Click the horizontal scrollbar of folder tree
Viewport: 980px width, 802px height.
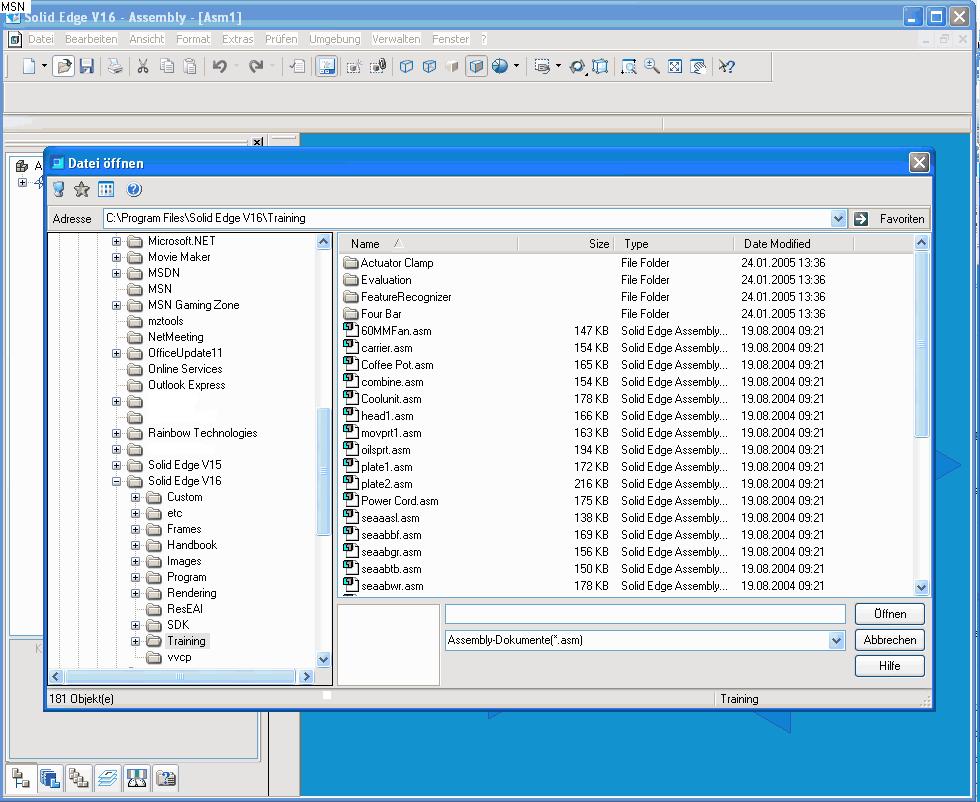(181, 676)
